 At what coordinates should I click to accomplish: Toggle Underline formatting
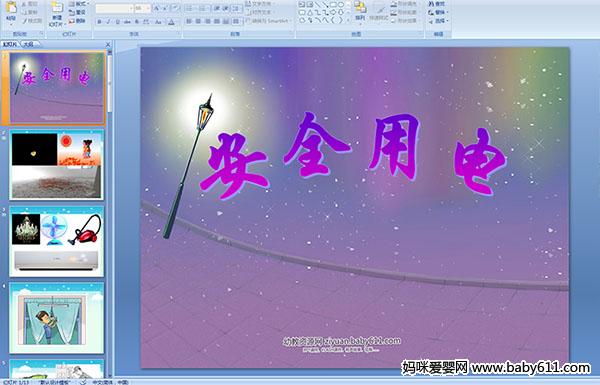tap(117, 22)
